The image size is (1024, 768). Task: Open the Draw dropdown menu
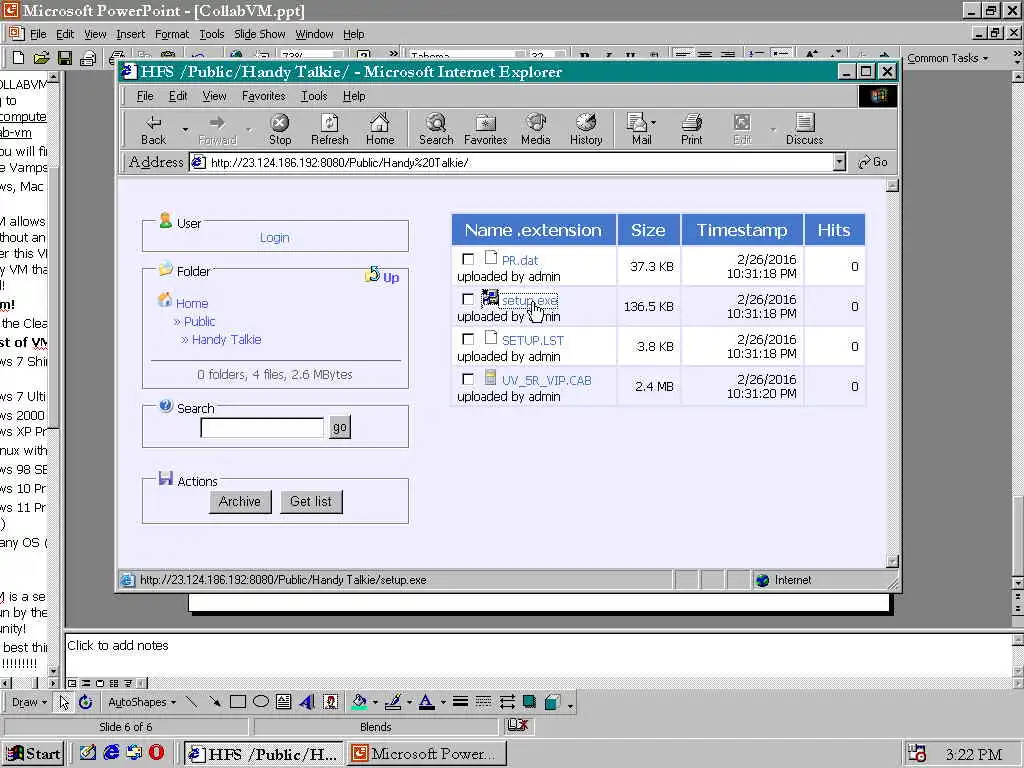pyautogui.click(x=29, y=702)
